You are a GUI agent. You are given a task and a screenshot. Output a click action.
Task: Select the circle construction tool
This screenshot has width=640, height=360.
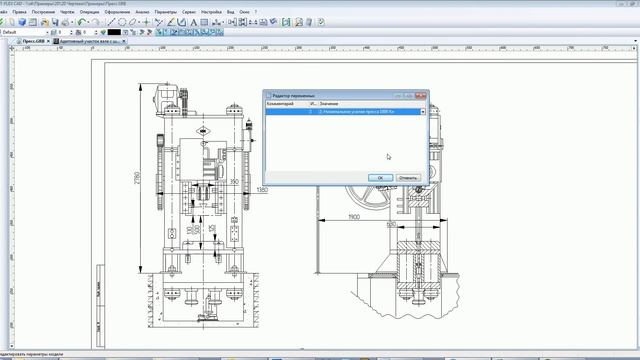122,22
